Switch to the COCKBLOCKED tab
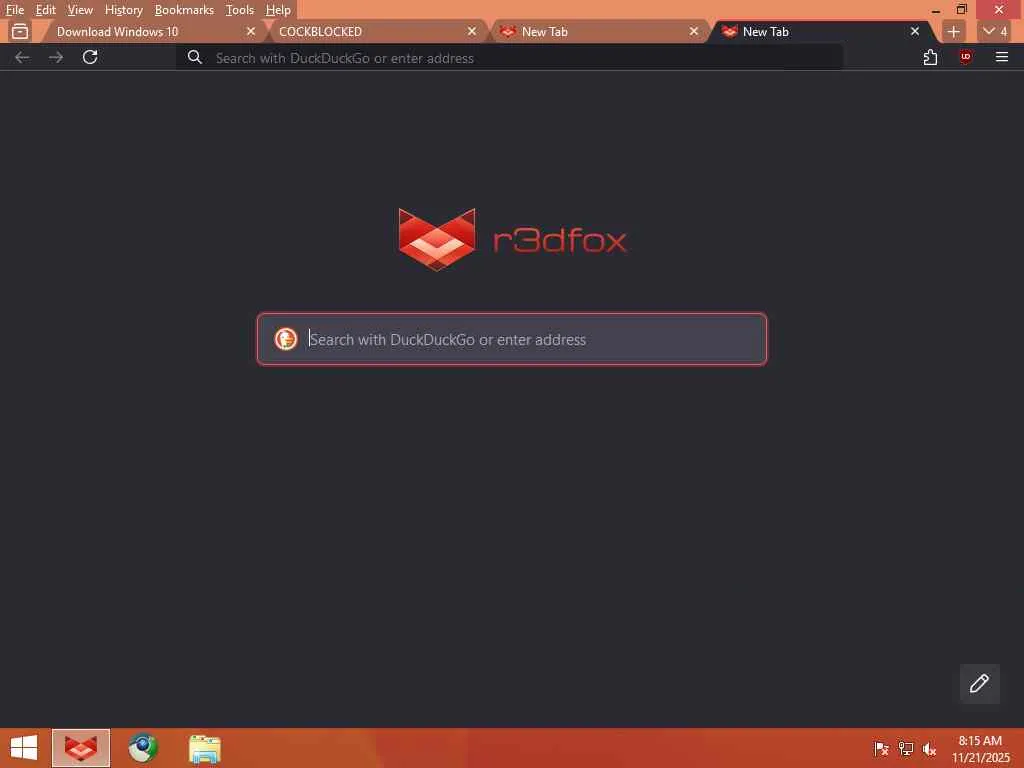1024x768 pixels. pos(376,31)
